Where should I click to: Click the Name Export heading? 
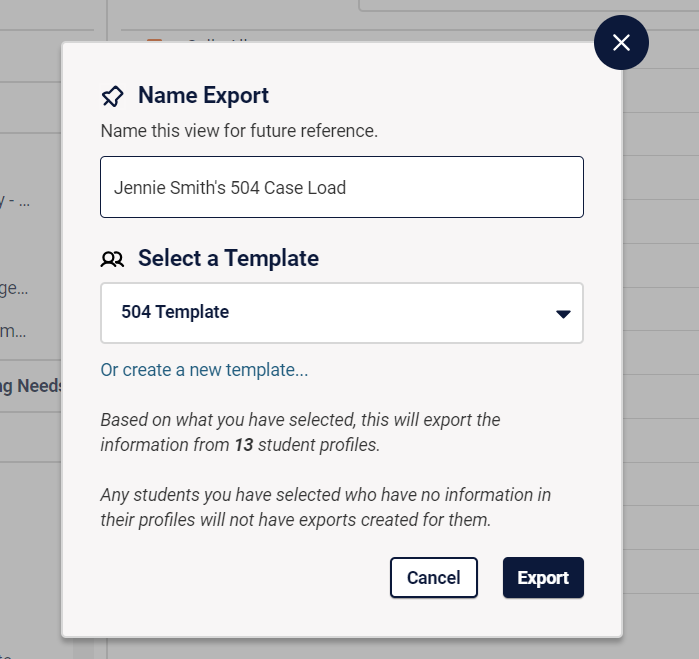coord(203,95)
